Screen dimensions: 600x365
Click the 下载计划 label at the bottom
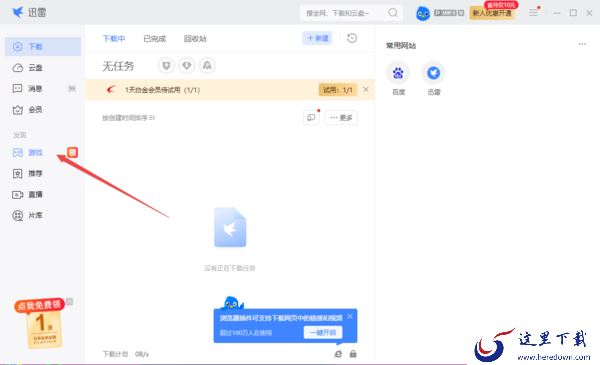(115, 354)
